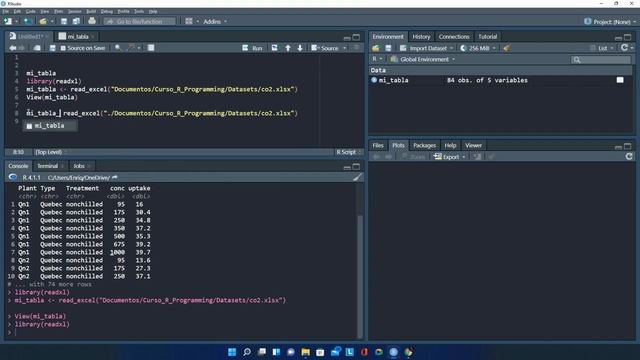Click the environment search field
This screenshot has width=640, height=360.
point(601,60)
